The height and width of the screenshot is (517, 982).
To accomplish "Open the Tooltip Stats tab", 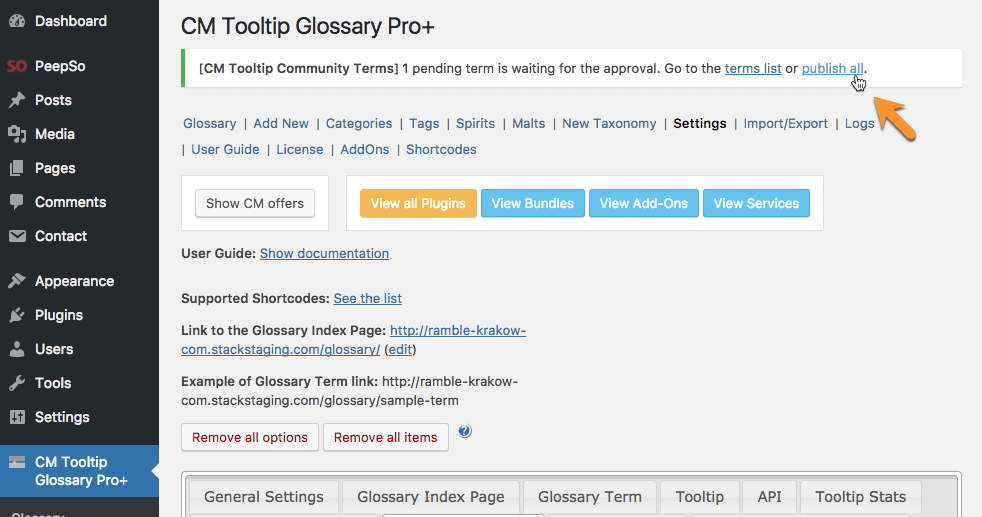I will (x=860, y=497).
